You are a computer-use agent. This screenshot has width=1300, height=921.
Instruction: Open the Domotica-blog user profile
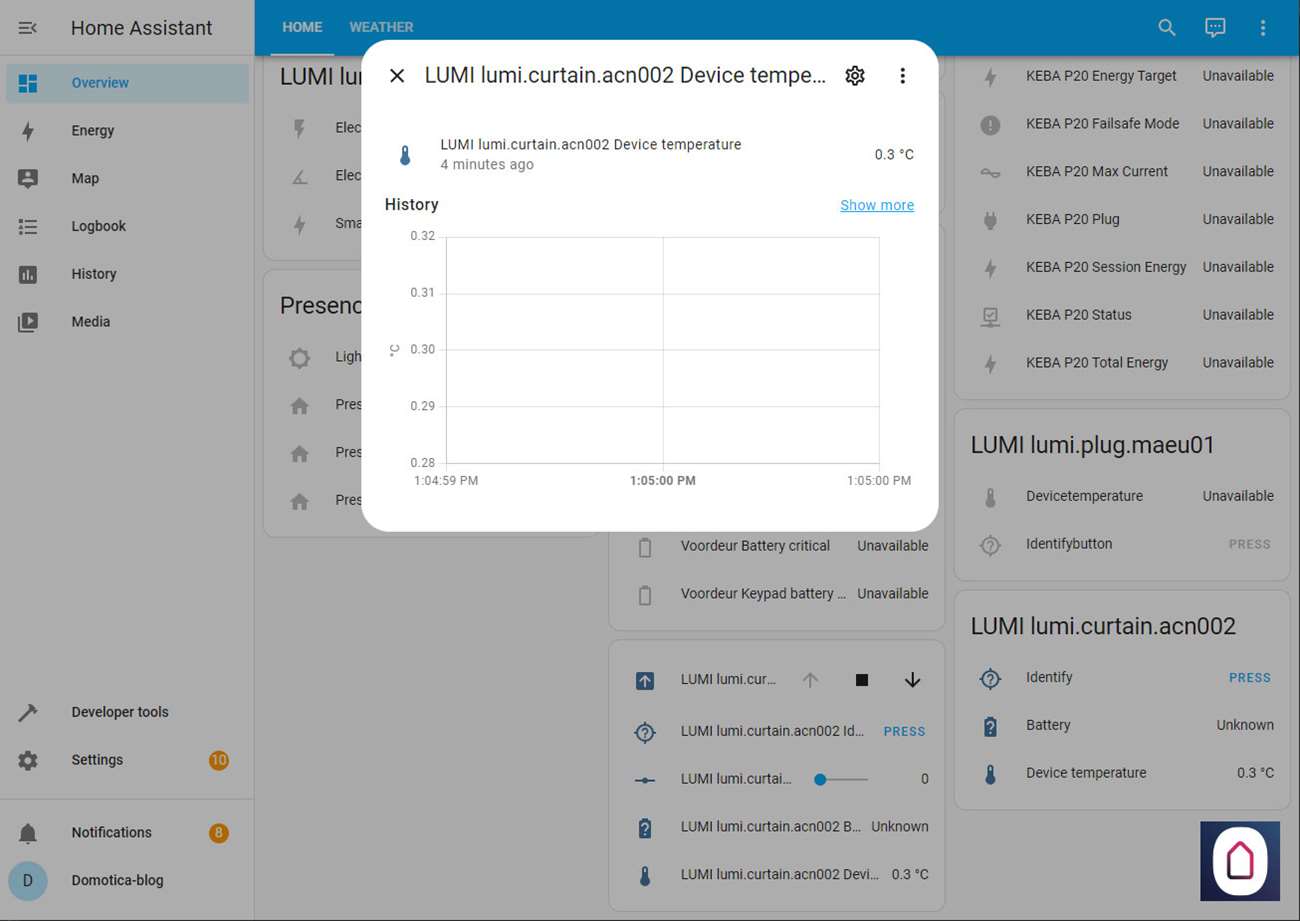[x=127, y=881]
